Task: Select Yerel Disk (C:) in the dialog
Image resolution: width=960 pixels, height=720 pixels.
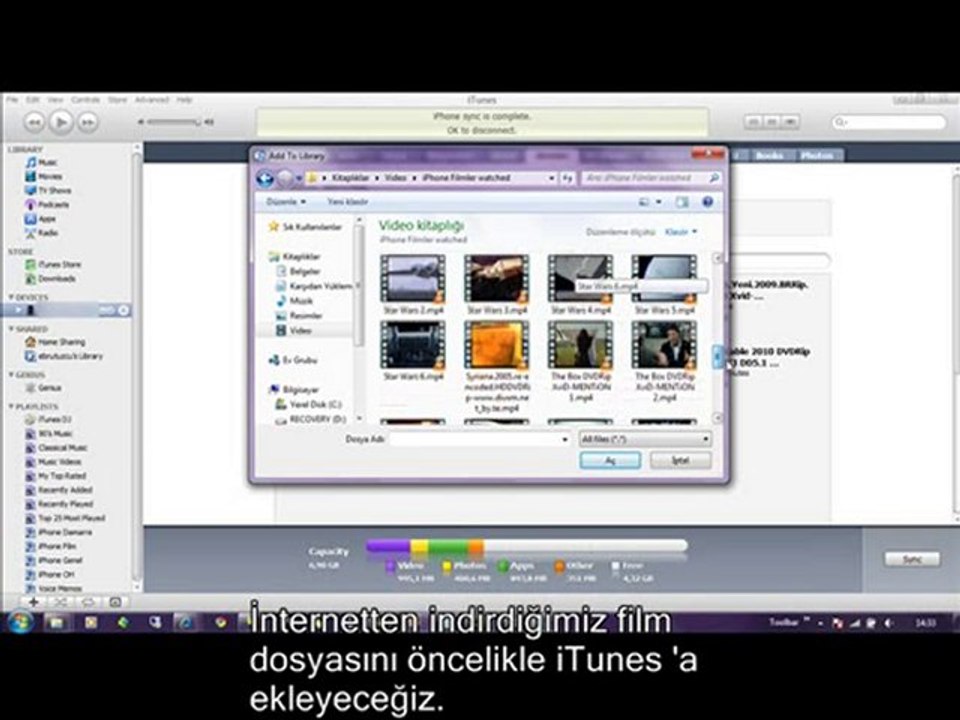Action: tap(309, 404)
